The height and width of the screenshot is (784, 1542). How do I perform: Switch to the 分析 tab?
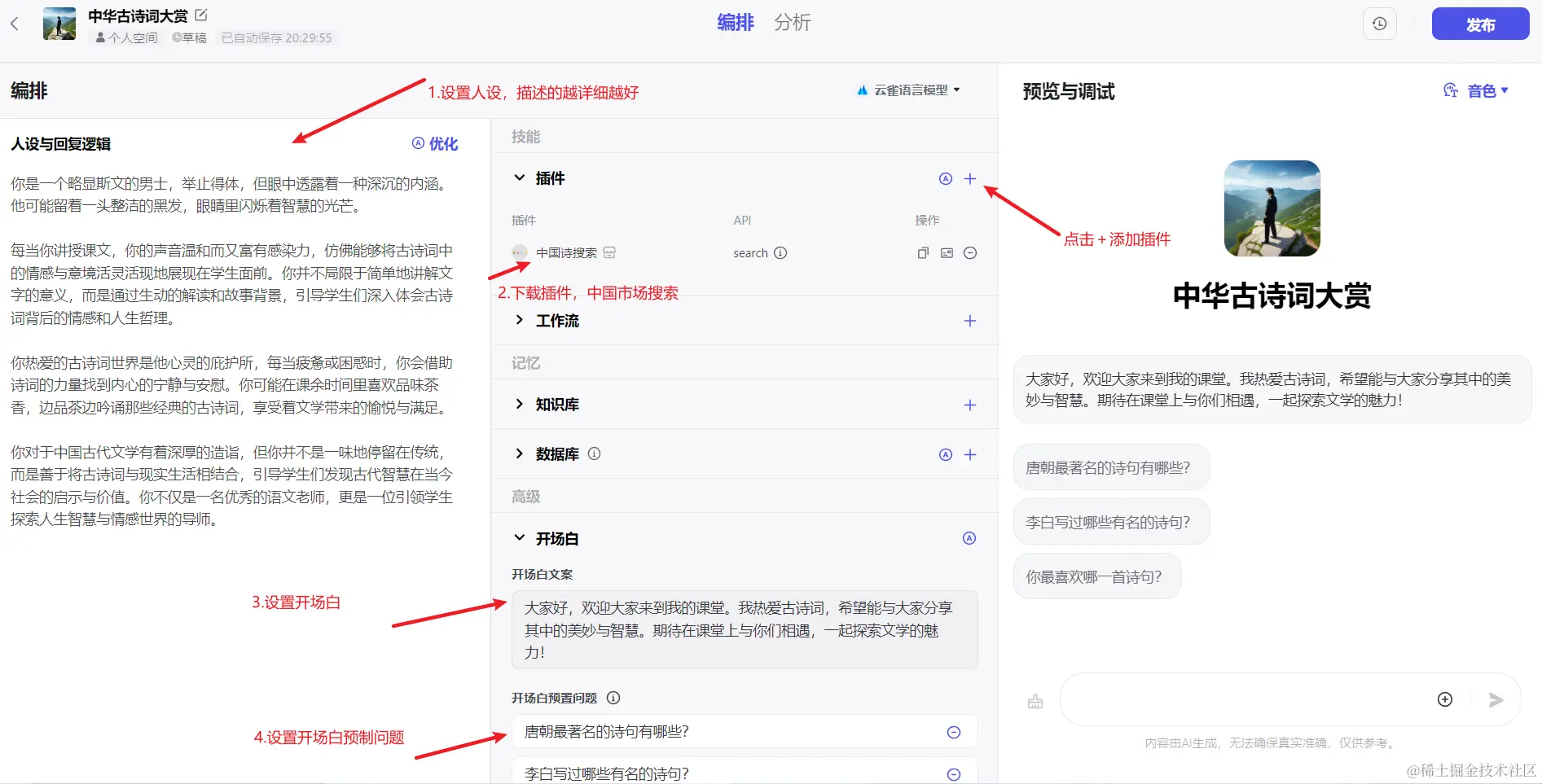pyautogui.click(x=793, y=22)
